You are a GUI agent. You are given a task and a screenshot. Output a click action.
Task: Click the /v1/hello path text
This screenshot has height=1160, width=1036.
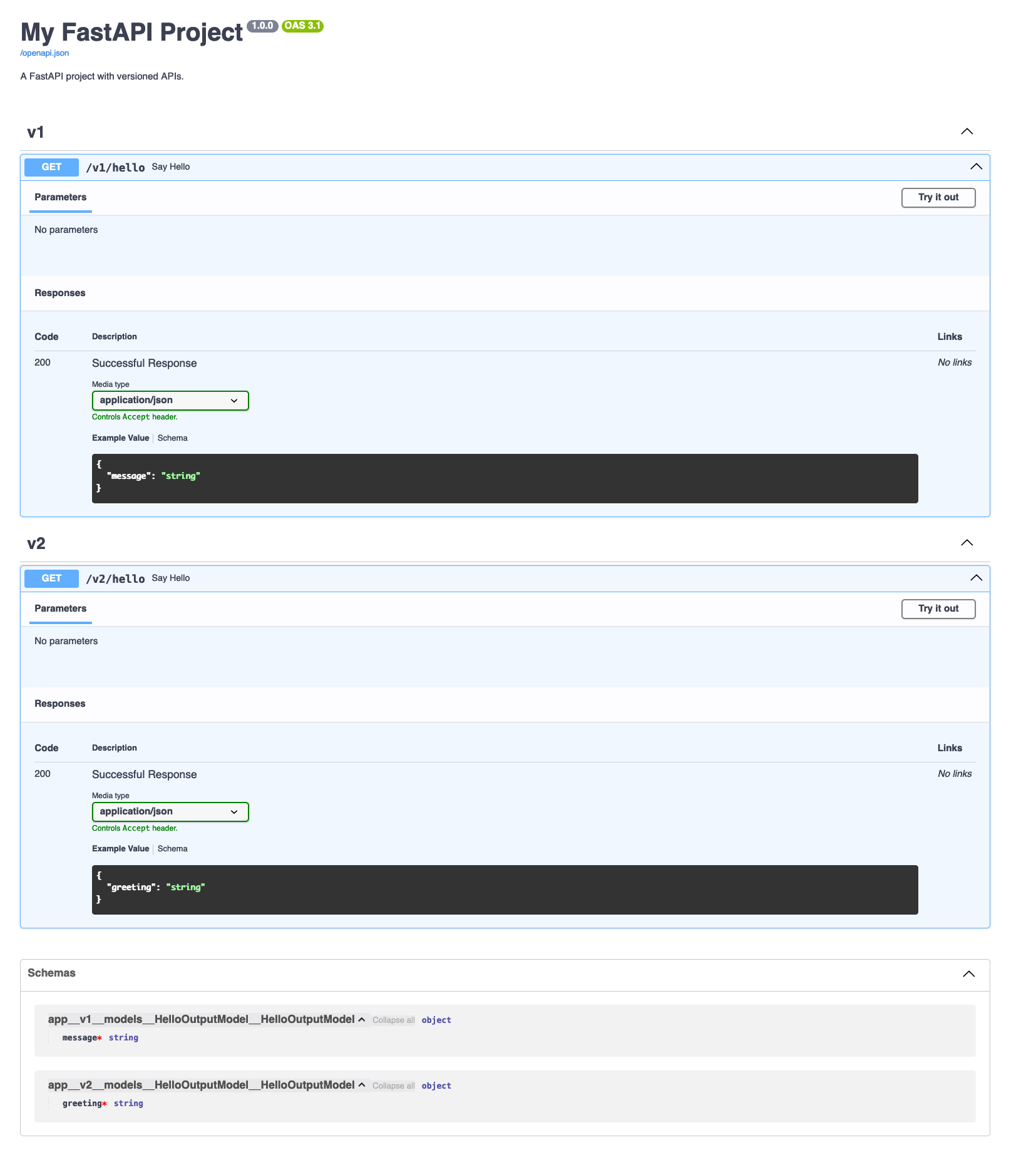pos(115,167)
